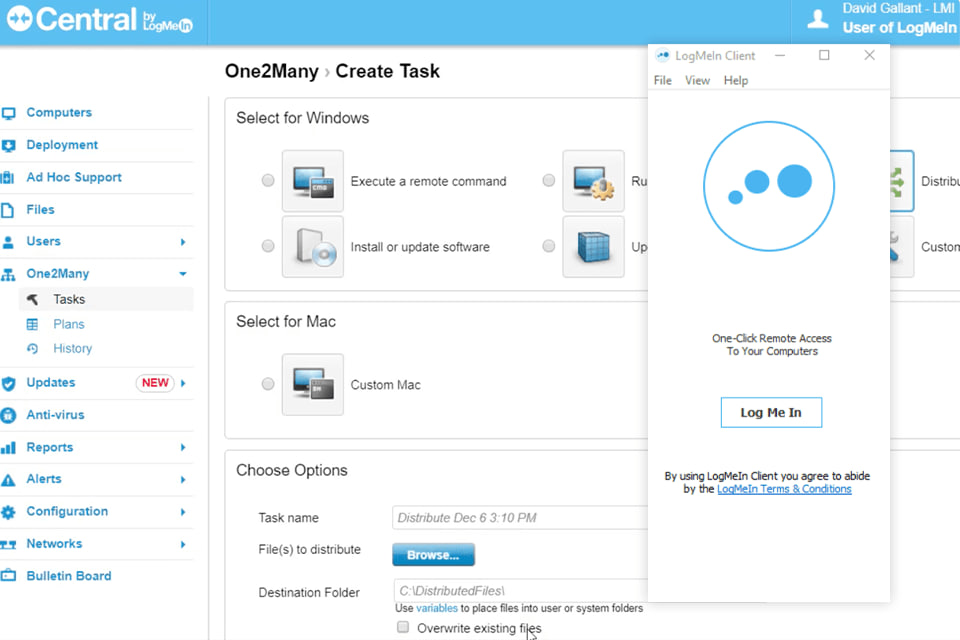This screenshot has width=960, height=640.
Task: Select the Bulletin Board icon
Action: pos(8,576)
